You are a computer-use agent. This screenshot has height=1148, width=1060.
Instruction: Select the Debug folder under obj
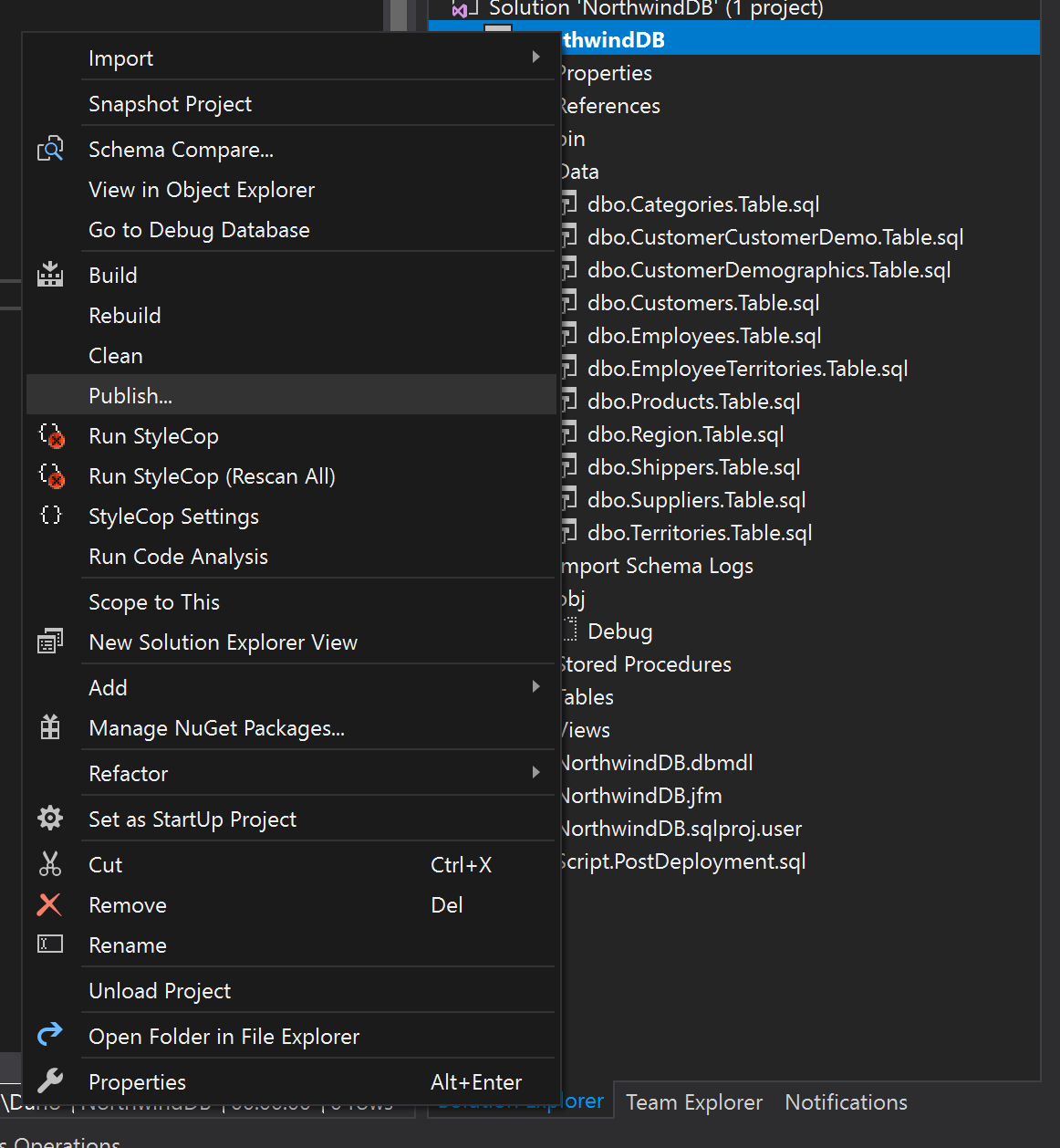(619, 631)
